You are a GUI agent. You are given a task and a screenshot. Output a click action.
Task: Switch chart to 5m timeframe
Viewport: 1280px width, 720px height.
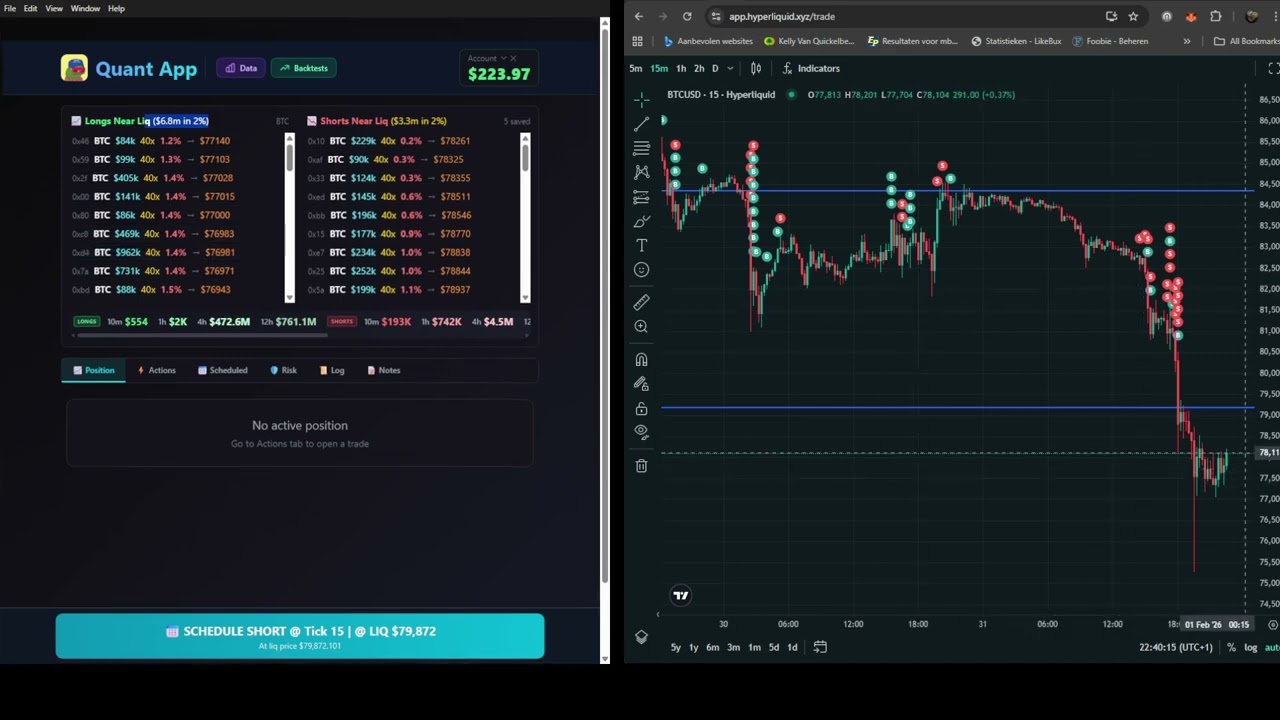(x=636, y=68)
